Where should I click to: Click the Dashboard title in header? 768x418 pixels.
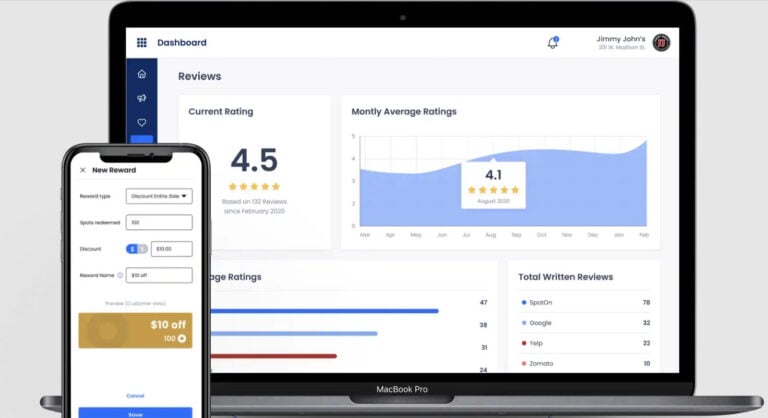182,43
